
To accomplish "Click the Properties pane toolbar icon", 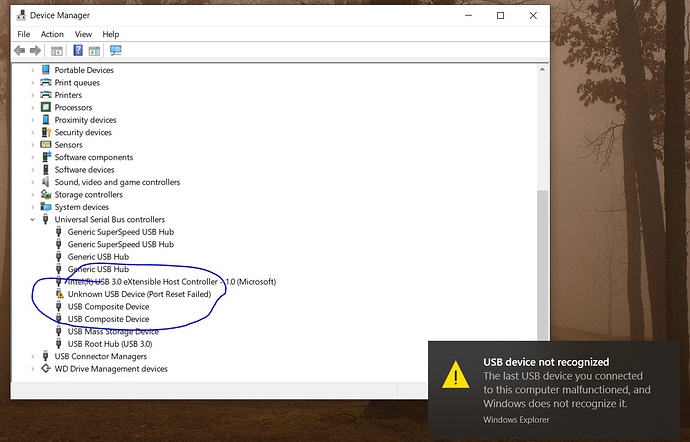I will pos(94,51).
